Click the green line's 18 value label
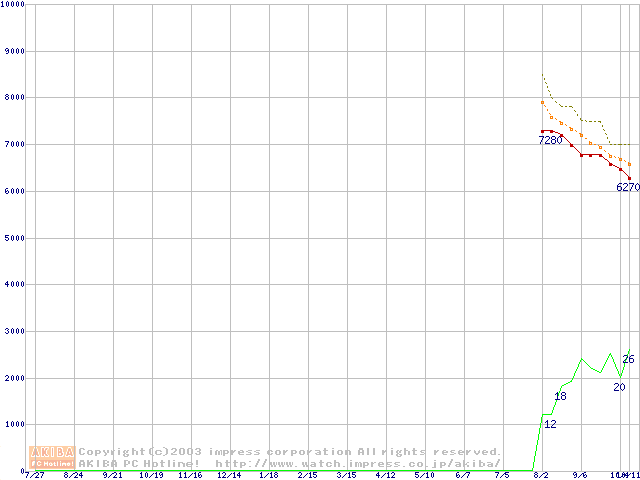640x480 pixels. point(560,397)
